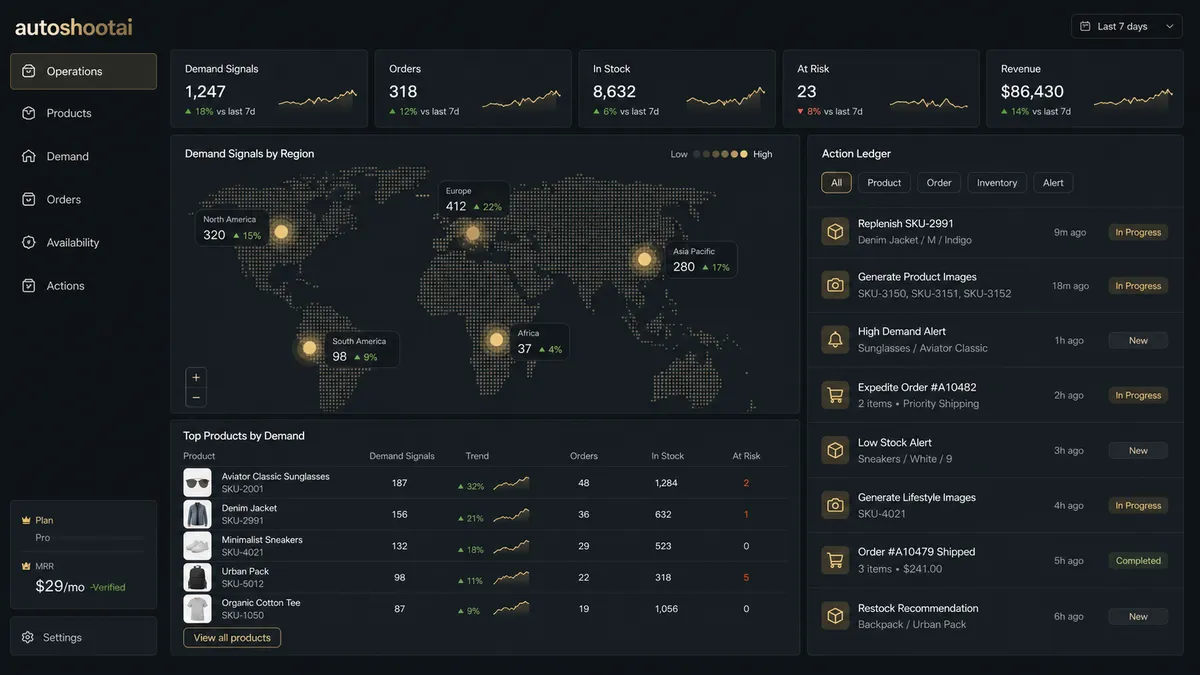Screen dimensions: 1200x675
Task: Zoom in the map with plus button
Action: [196, 378]
